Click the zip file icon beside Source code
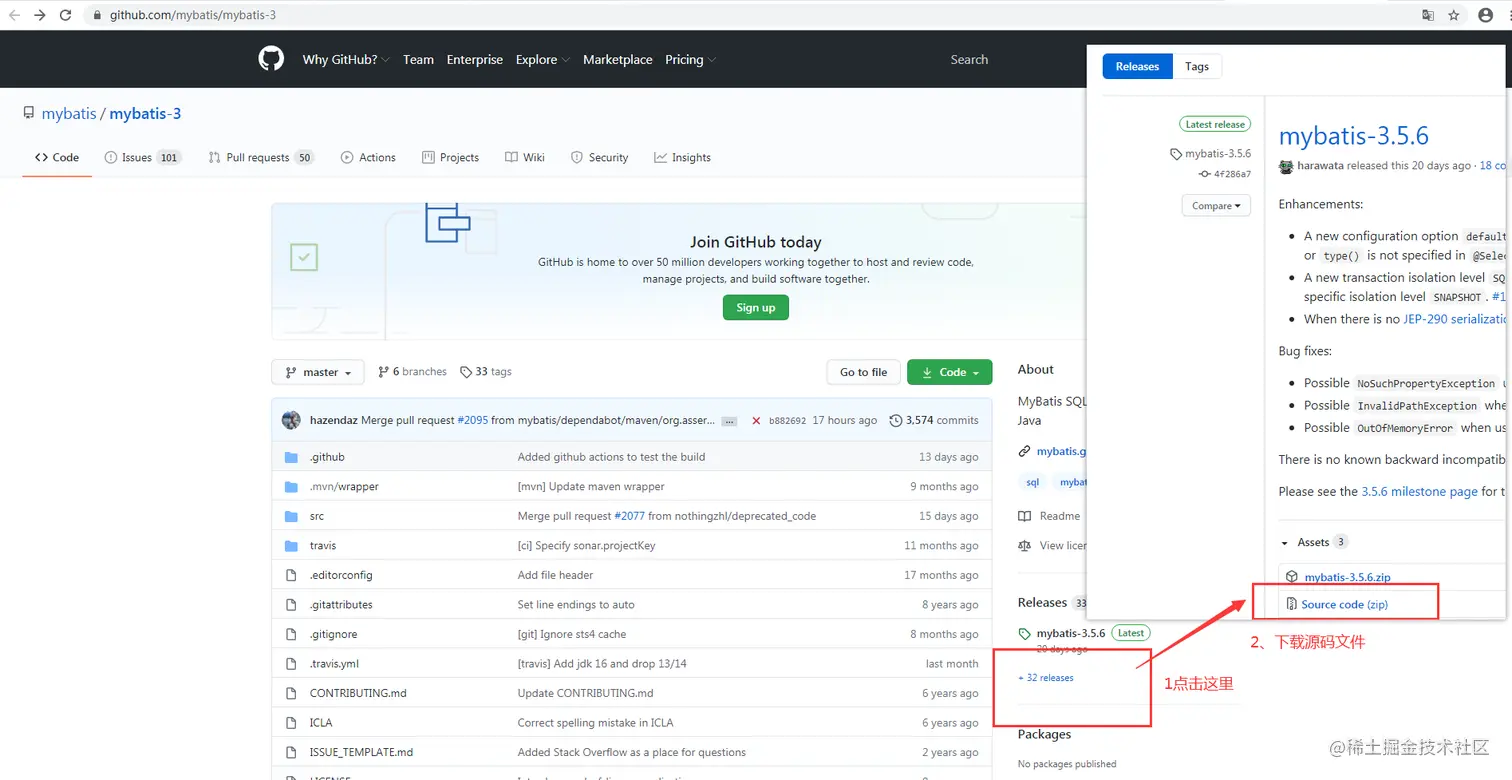Screen dimensions: 1512x780 point(1291,604)
